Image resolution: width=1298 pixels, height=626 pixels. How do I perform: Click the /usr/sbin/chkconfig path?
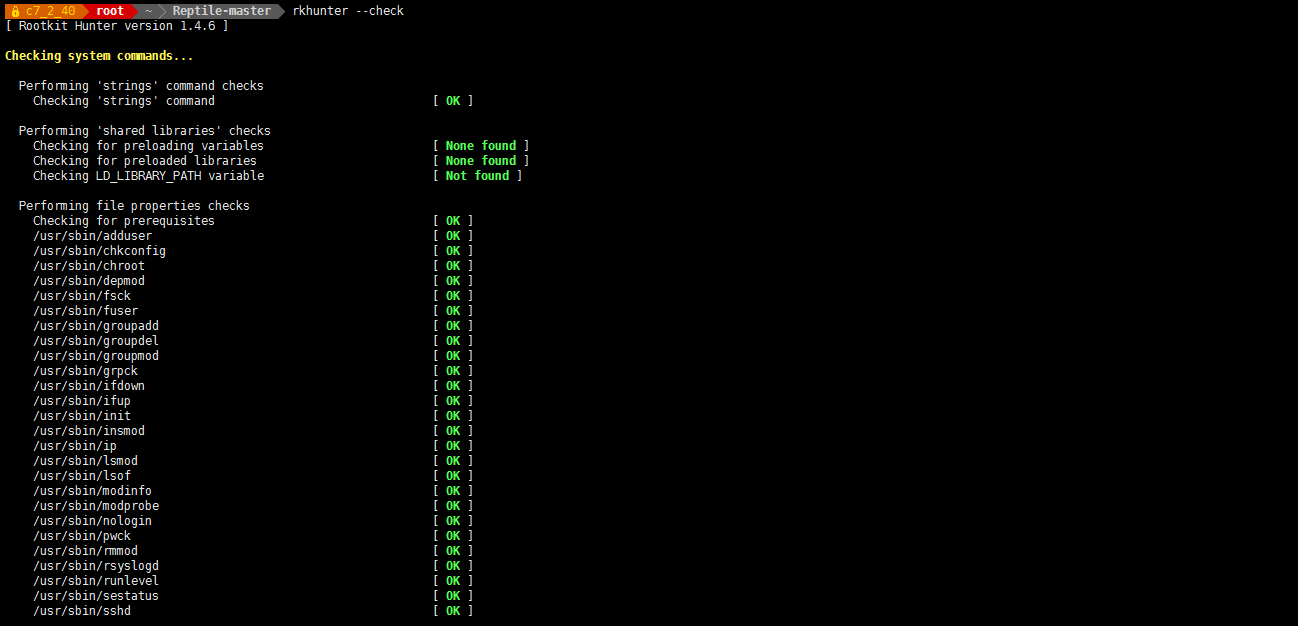[99, 251]
